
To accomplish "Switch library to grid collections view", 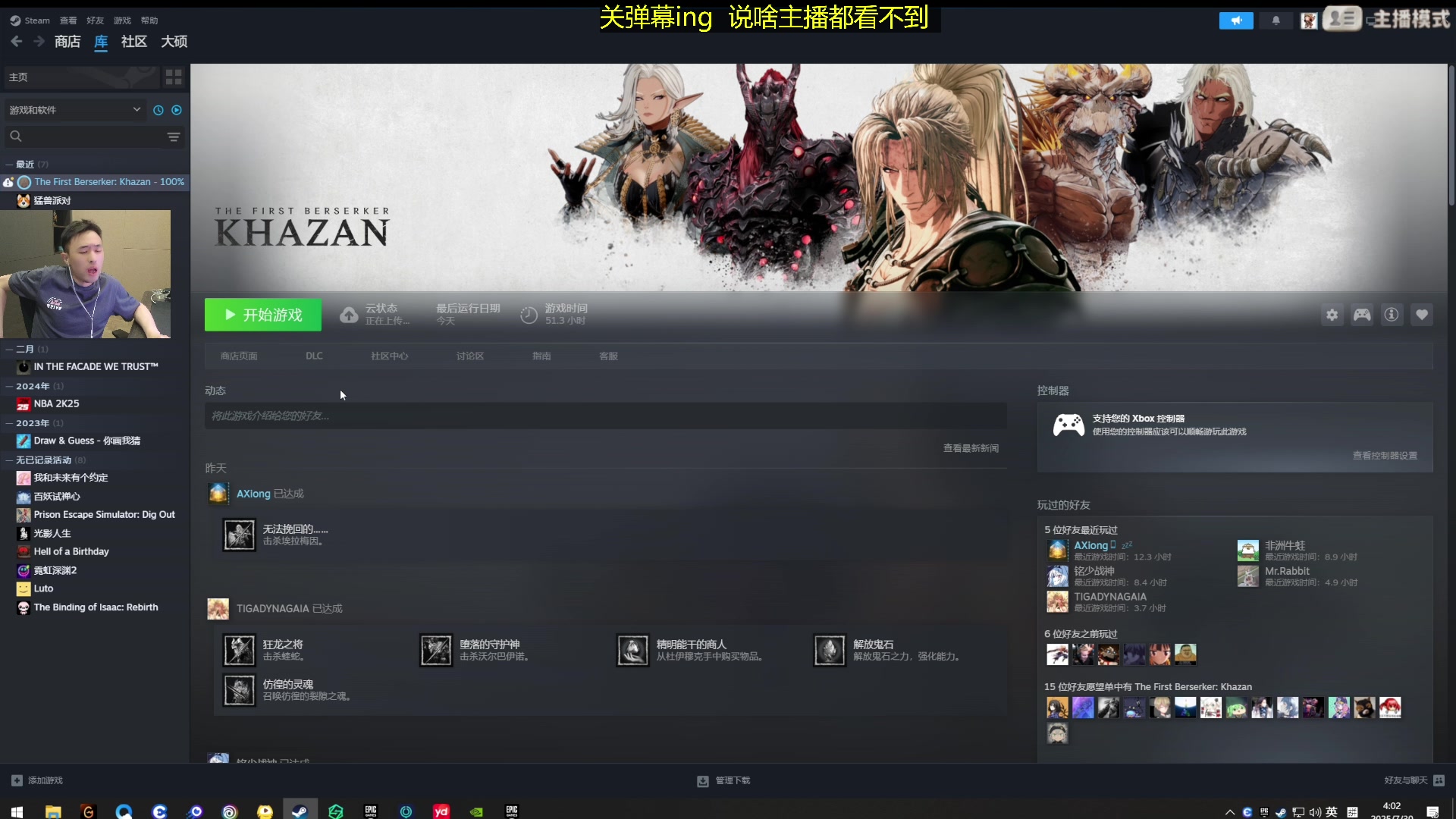I will coord(174,77).
